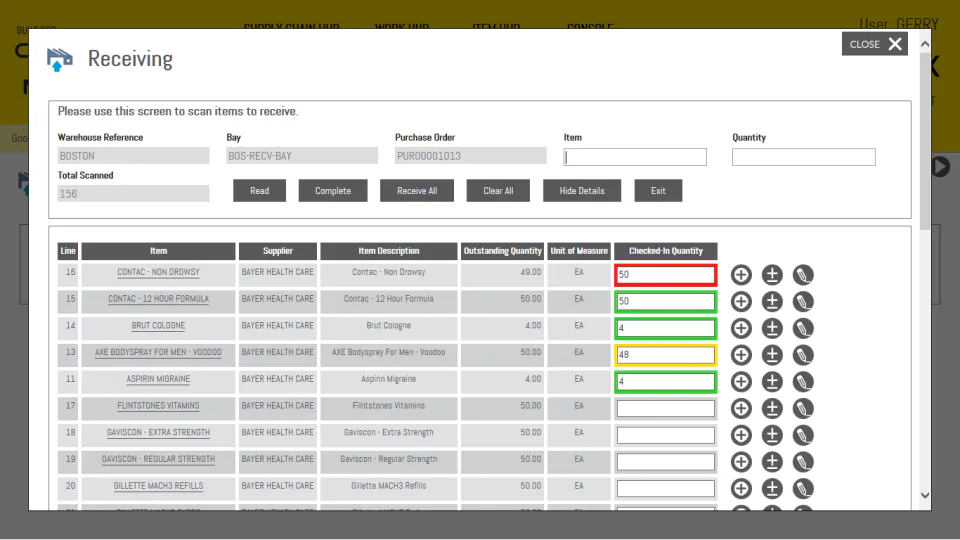
Task: Click the Hide Details button
Action: [x=582, y=190]
